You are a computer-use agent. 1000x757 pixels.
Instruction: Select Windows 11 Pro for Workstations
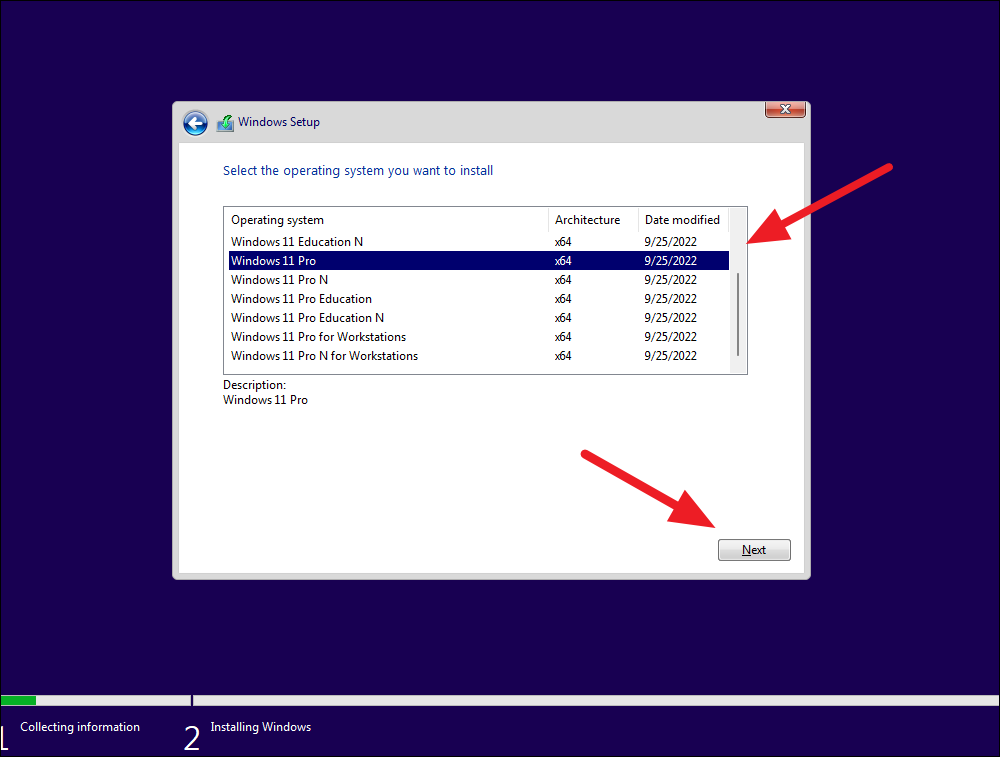478,337
